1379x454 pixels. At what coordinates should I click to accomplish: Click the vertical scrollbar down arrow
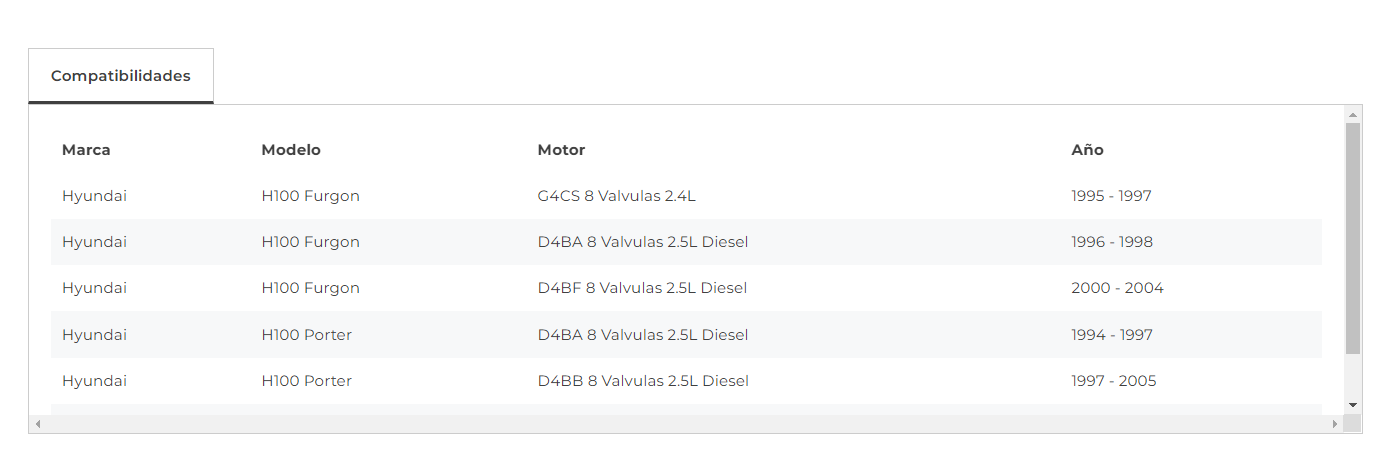coord(1353,405)
